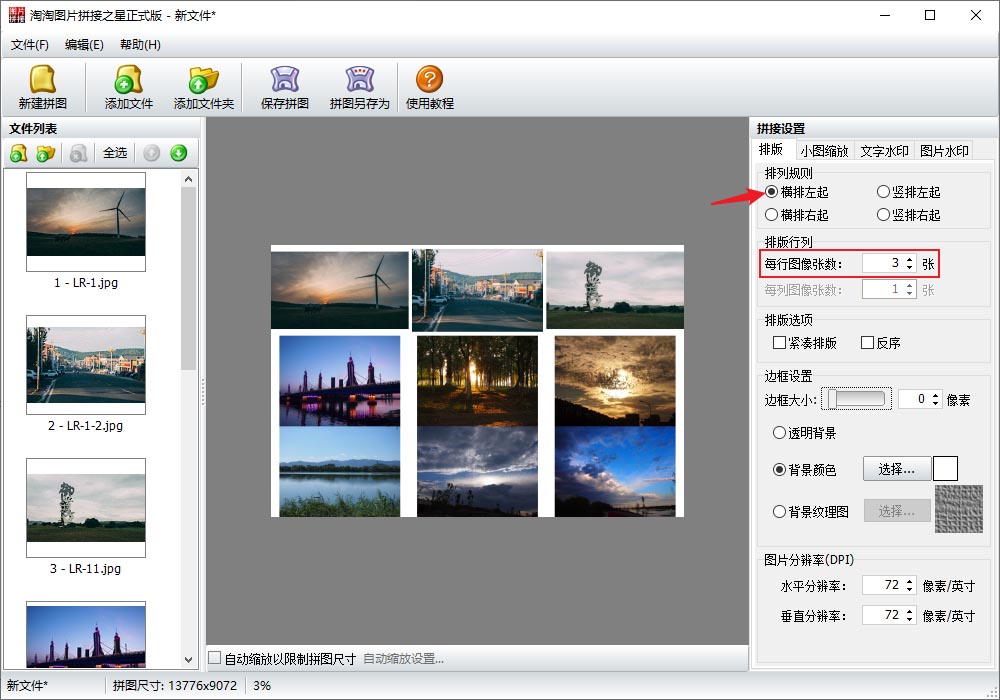
Task: Click the forest sunlight image in collage preview
Action: [477, 381]
